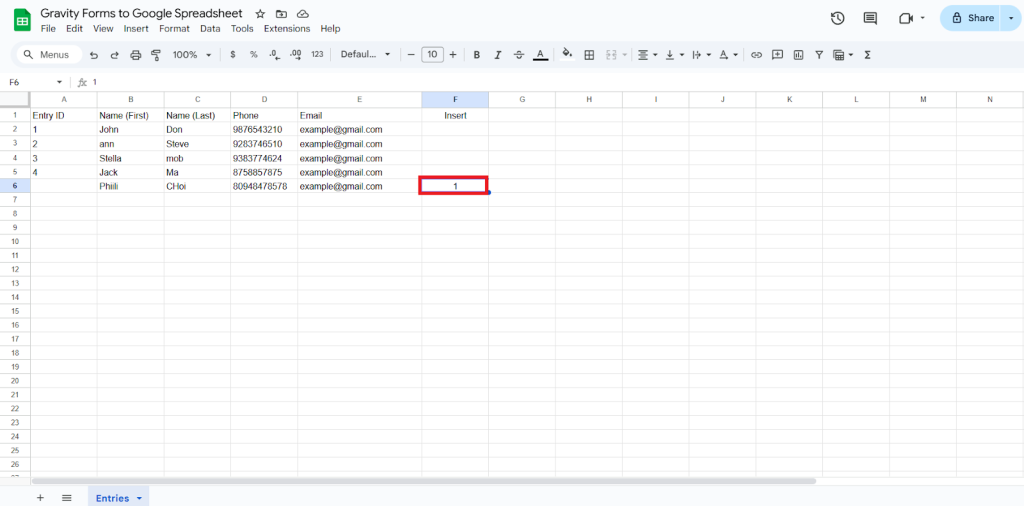
Task: Select the column F header
Action: click(x=455, y=99)
